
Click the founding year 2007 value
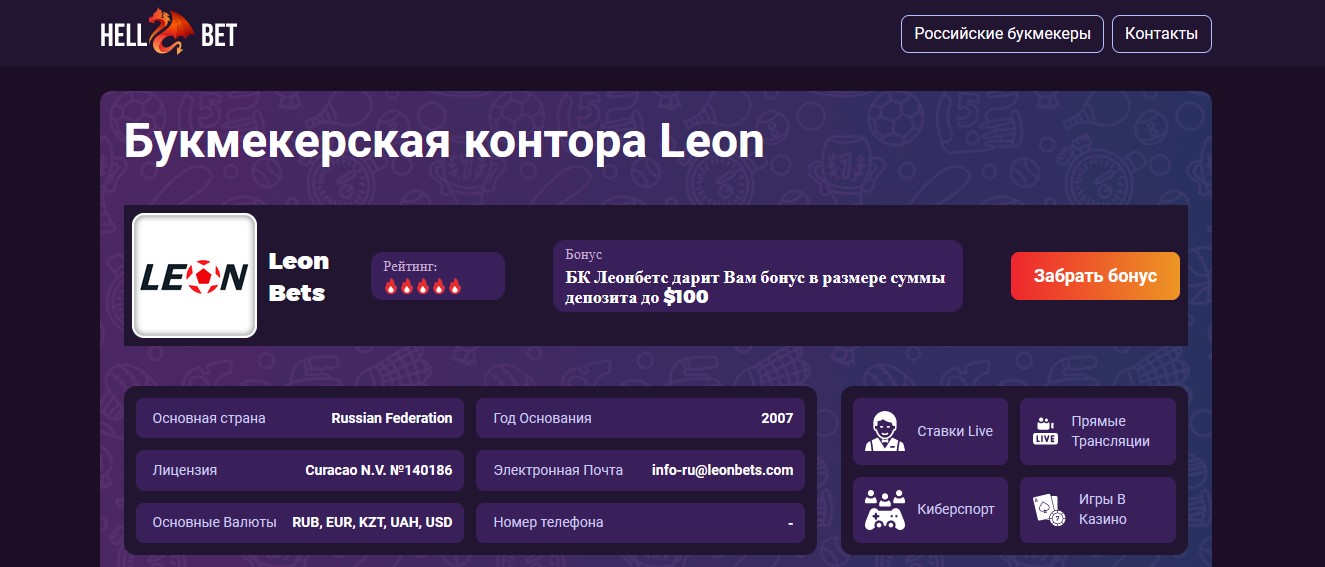777,418
